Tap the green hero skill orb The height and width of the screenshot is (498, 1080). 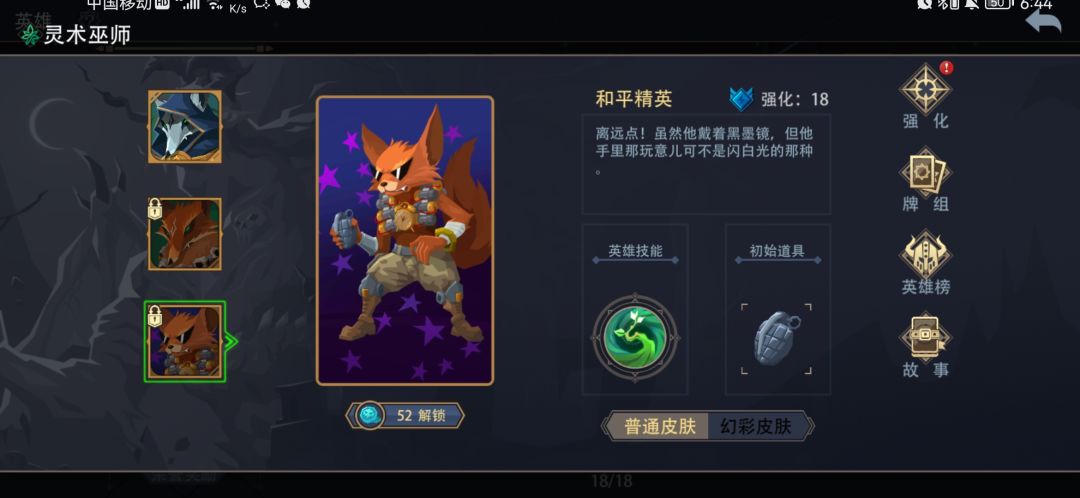tap(635, 338)
